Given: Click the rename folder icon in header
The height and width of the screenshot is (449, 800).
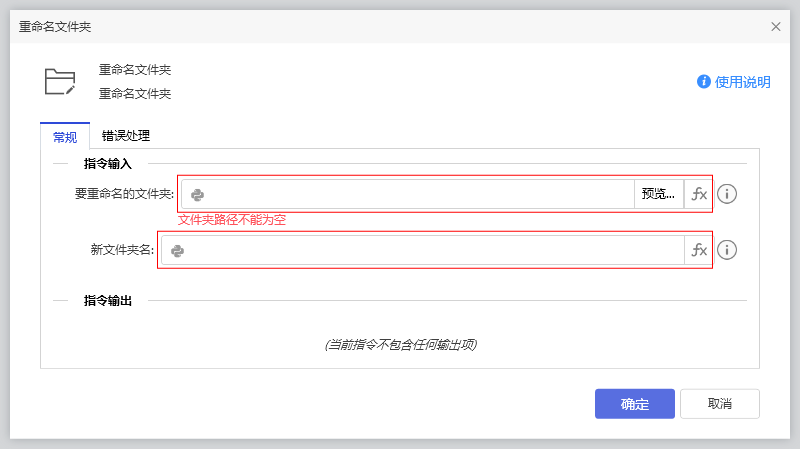Looking at the screenshot, I should tap(60, 81).
